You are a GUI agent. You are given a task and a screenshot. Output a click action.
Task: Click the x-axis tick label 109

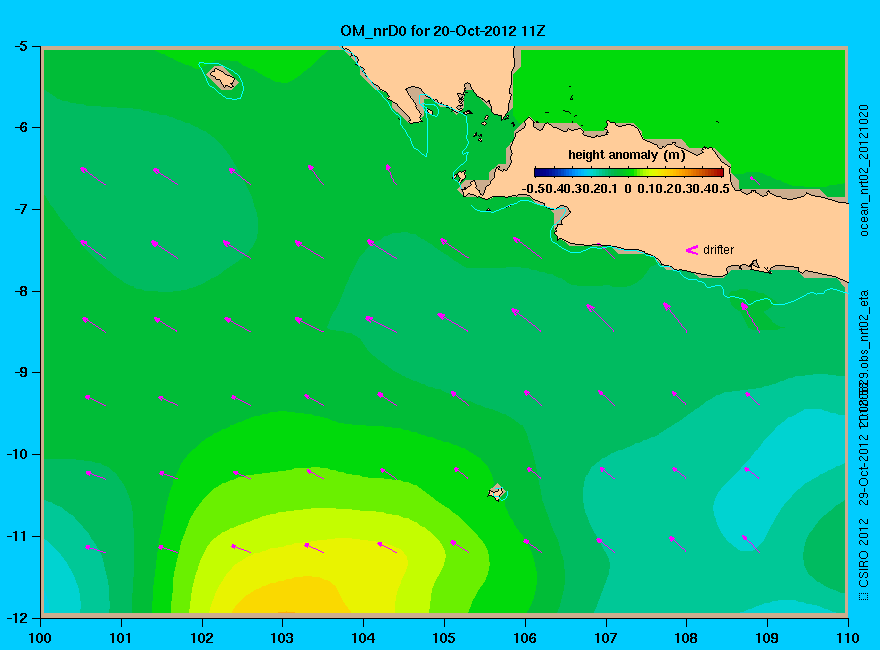pos(767,638)
